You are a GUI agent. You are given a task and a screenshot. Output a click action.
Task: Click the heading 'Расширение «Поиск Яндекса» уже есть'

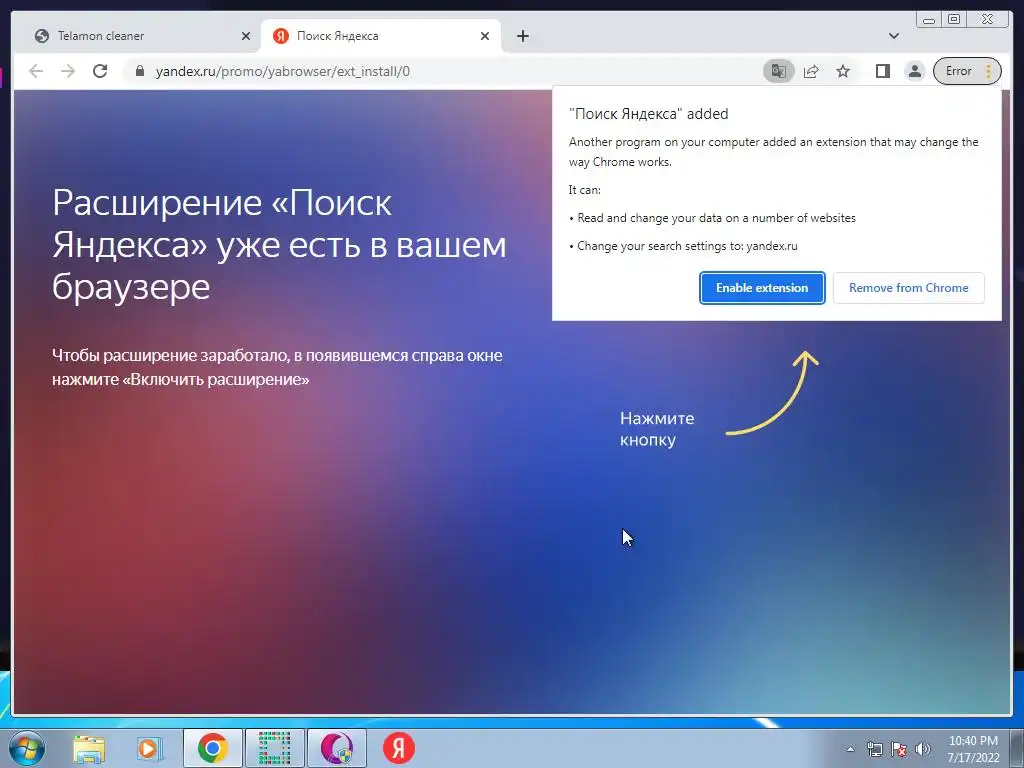[x=280, y=244]
